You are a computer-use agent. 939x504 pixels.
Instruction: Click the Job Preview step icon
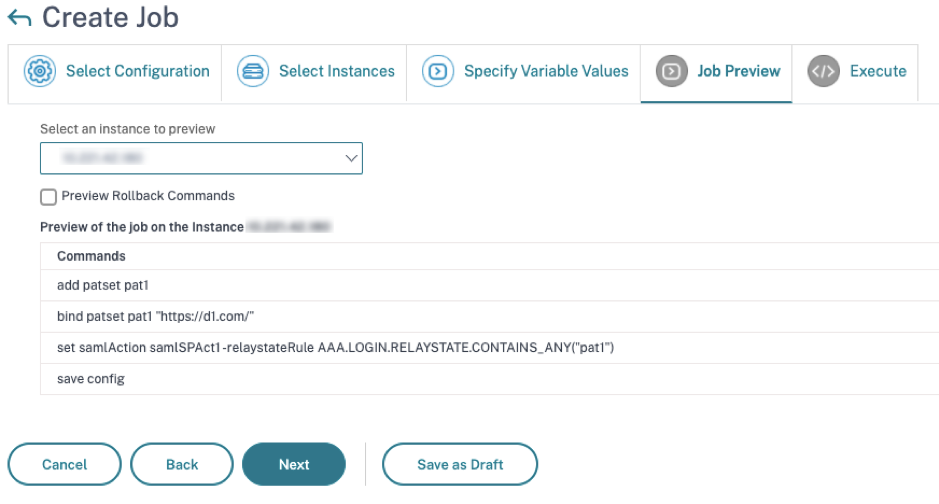click(671, 71)
